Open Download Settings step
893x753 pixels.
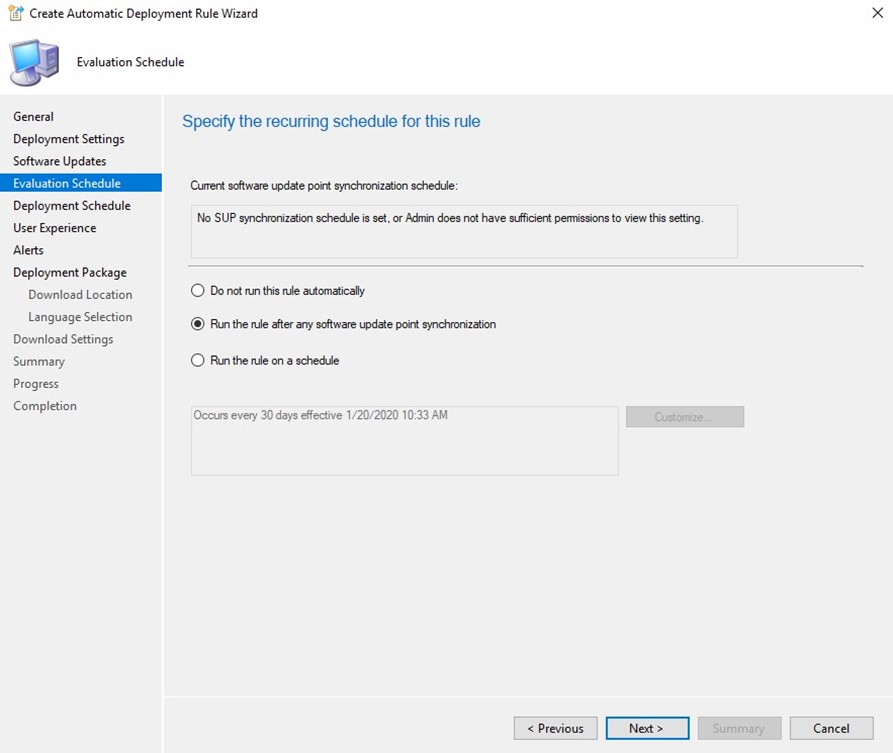pyautogui.click(x=63, y=339)
